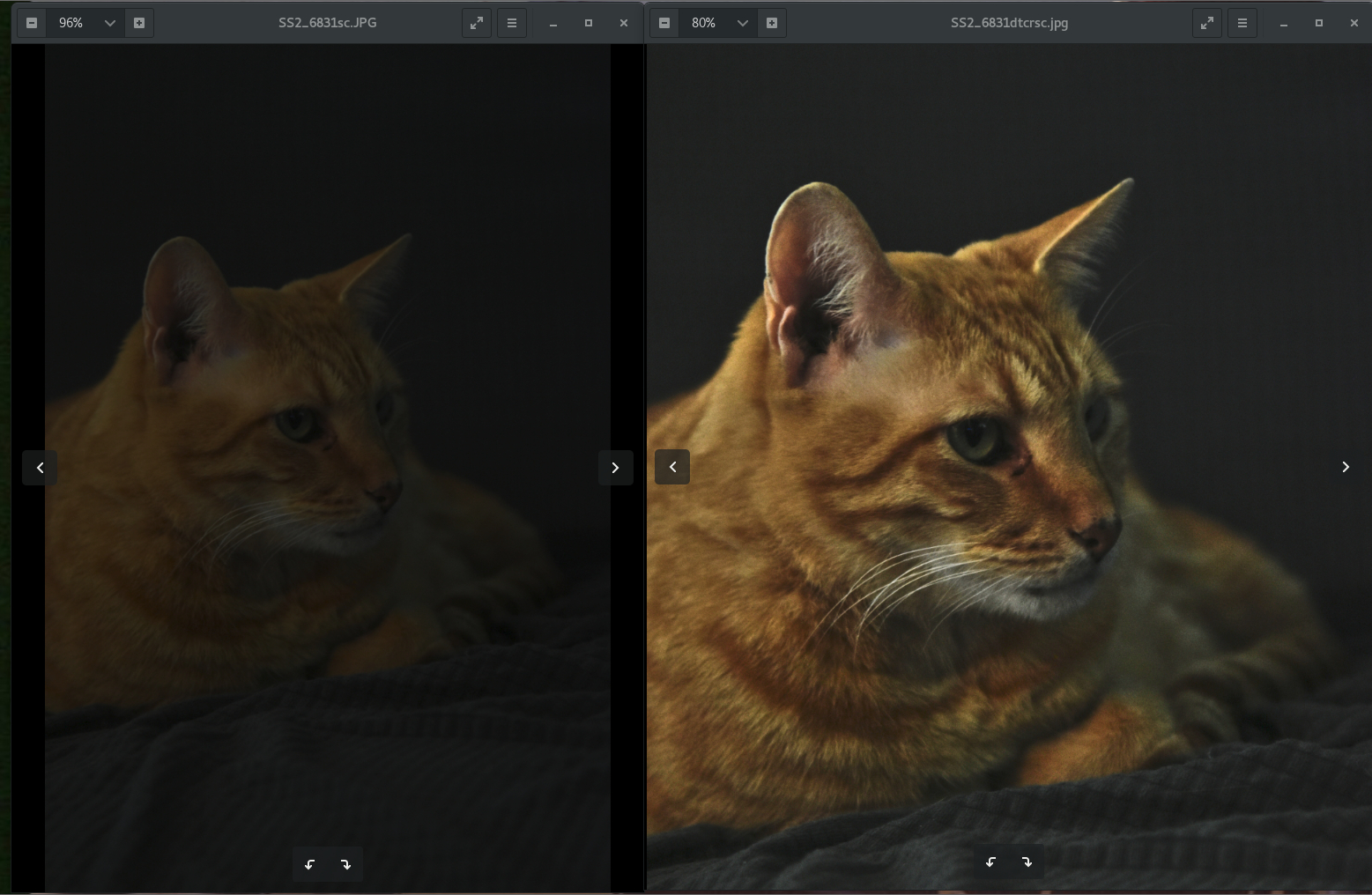Screen dimensions: 1372x895
Task: Zoom out in SS2_6831sc.JPG window
Action: point(32,23)
